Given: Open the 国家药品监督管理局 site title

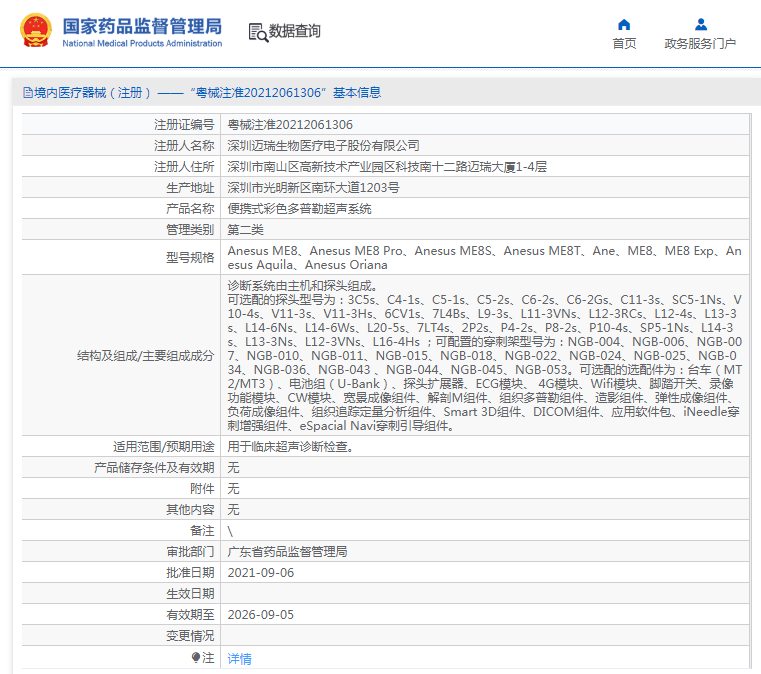Looking at the screenshot, I should [x=141, y=26].
